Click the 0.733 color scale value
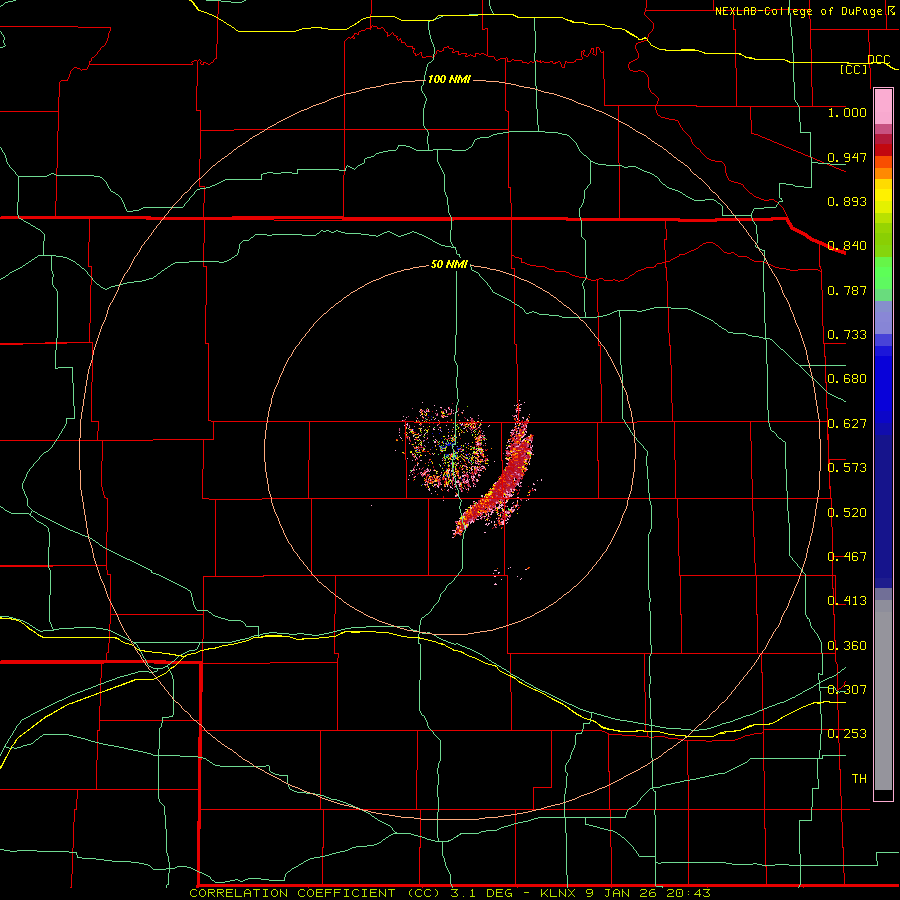The width and height of the screenshot is (900, 900). coord(847,335)
